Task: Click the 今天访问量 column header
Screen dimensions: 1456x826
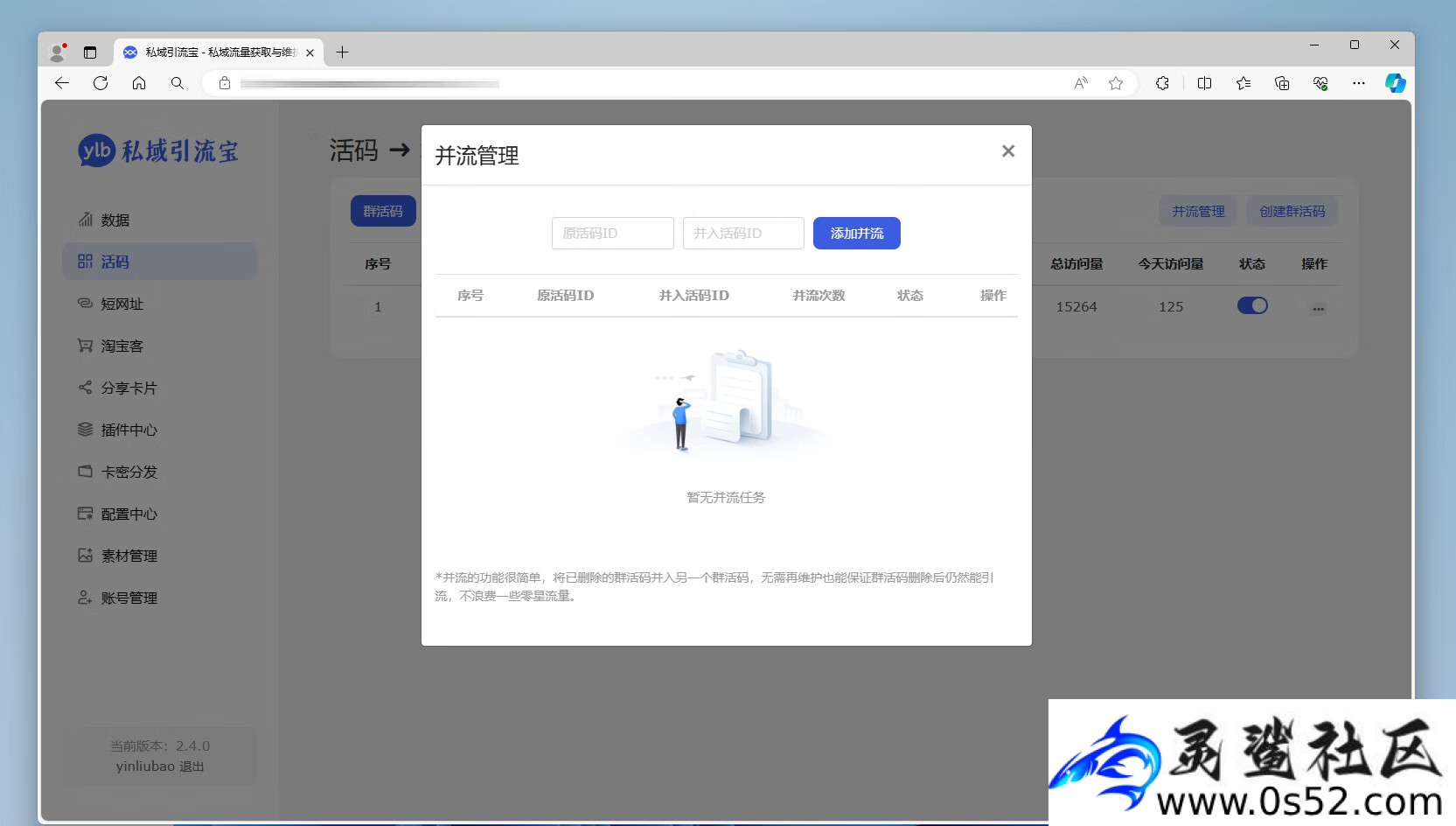Action: (x=1171, y=264)
